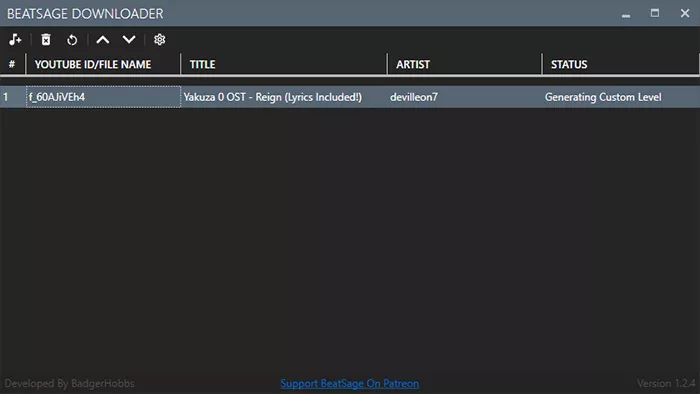Screen dimensions: 700x394
Task: Select the Yakuza 0 OST - Reign title cell
Action: click(284, 97)
